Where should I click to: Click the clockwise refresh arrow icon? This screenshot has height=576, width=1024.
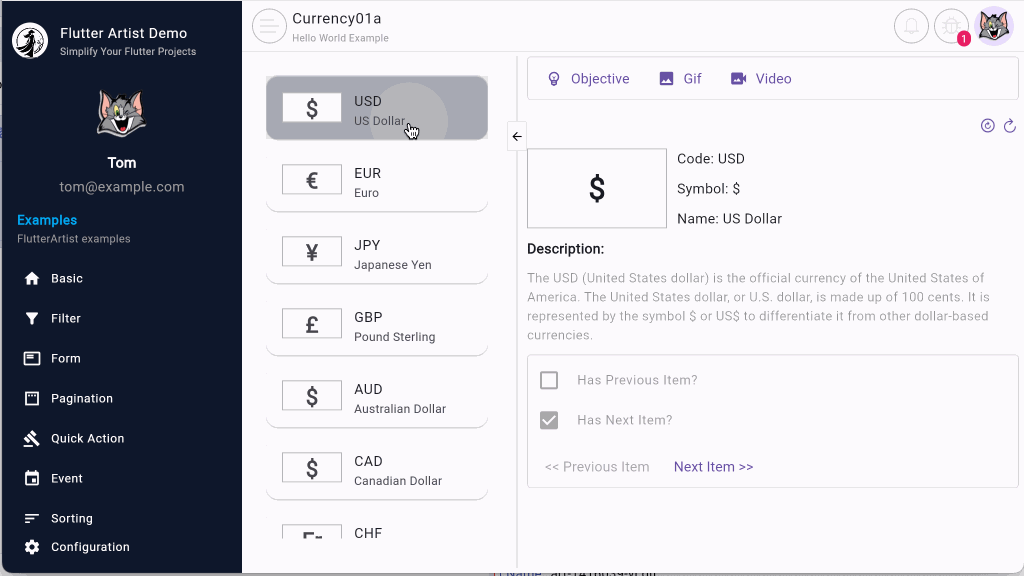click(1010, 126)
